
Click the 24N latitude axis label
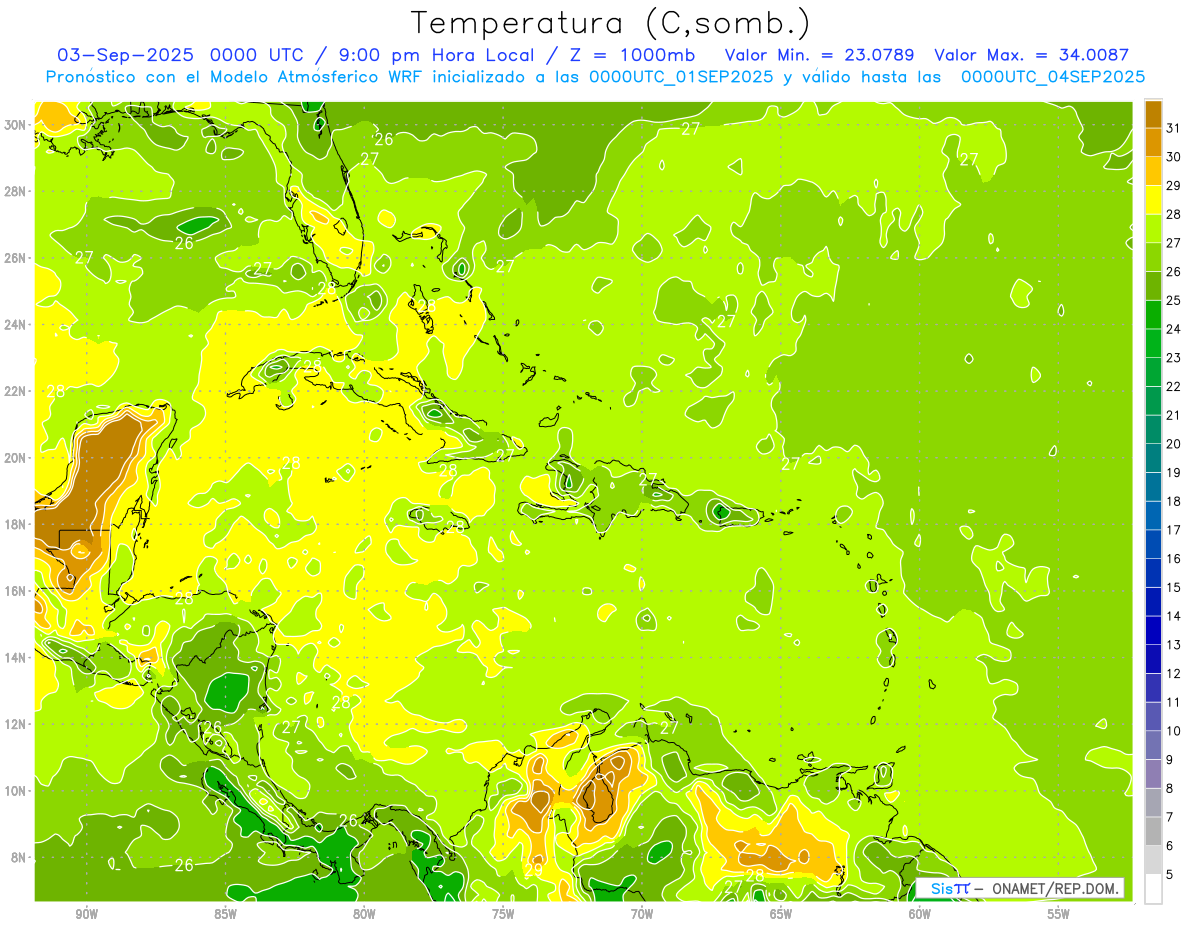pyautogui.click(x=16, y=325)
